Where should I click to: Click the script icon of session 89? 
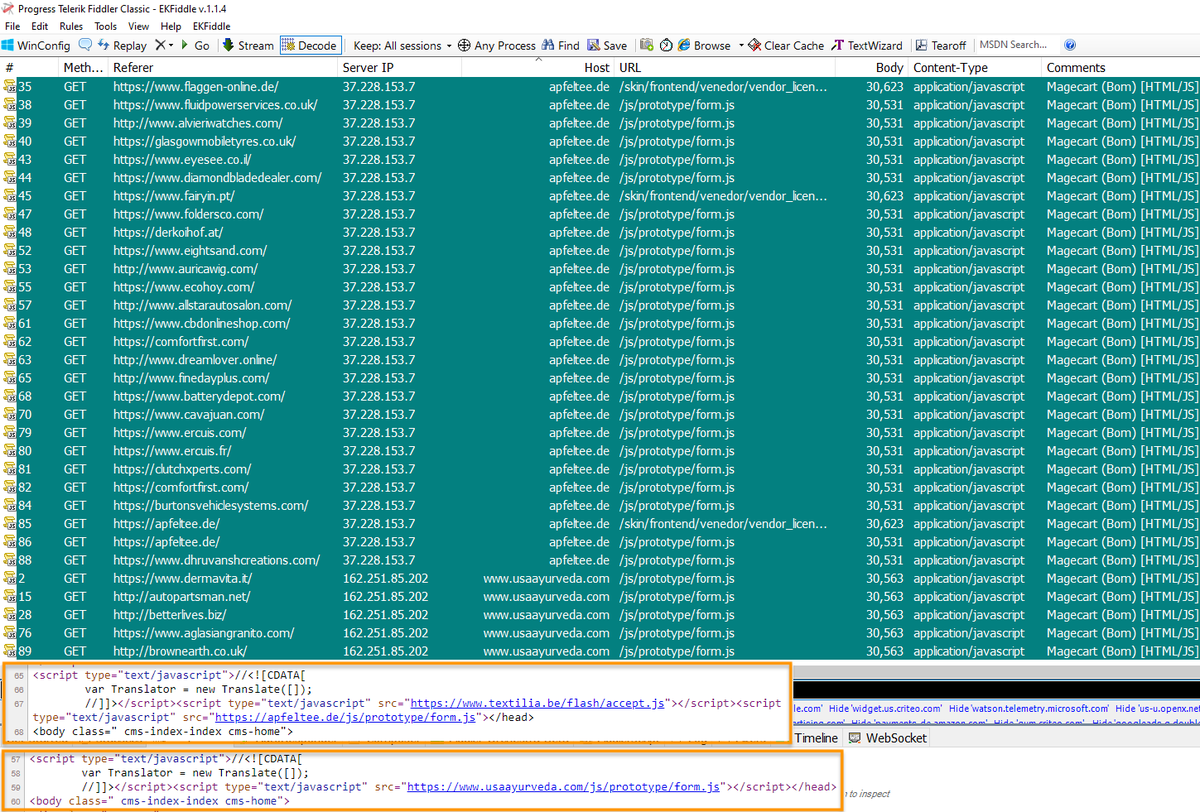(10, 651)
